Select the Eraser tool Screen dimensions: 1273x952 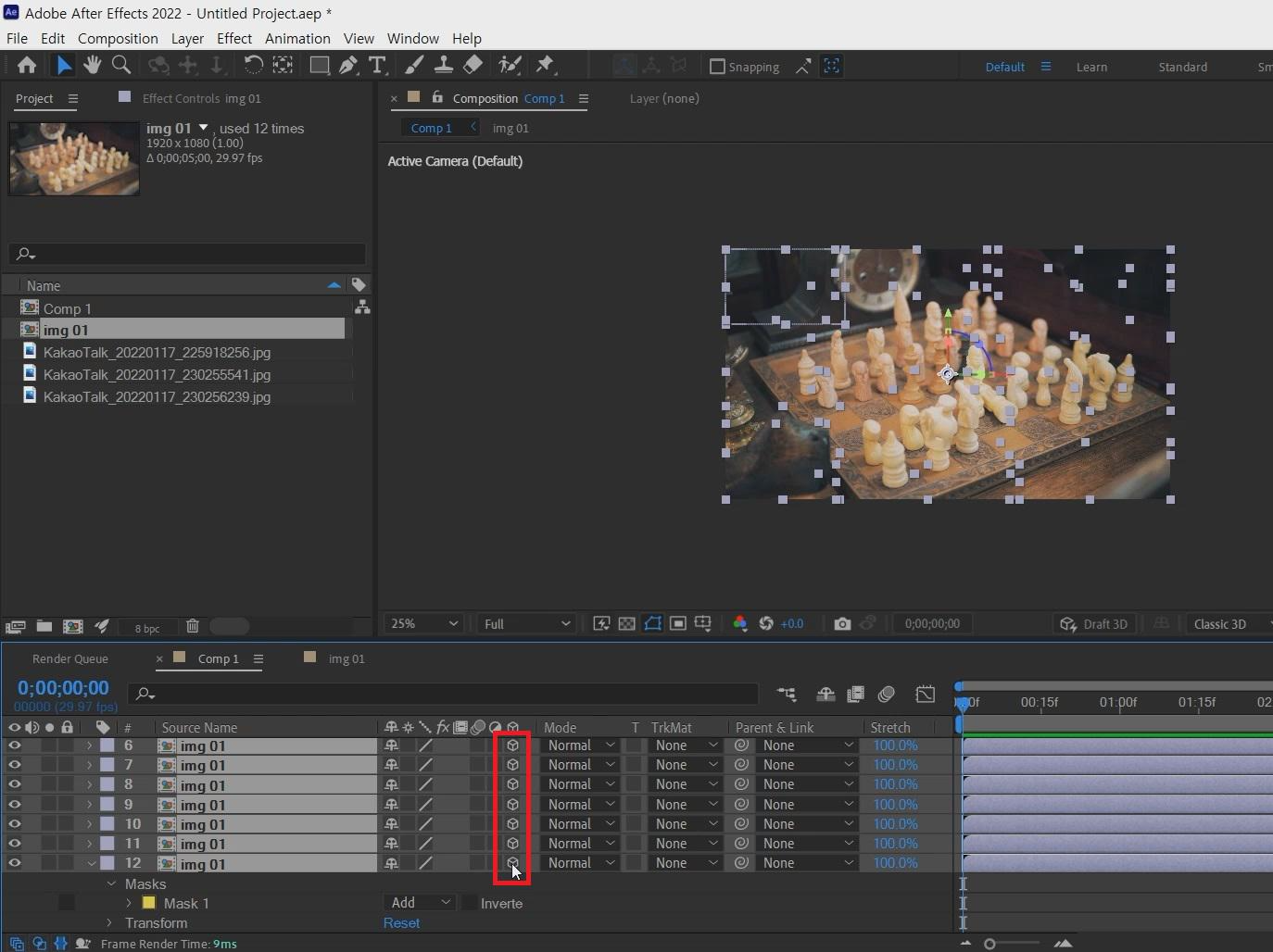pyautogui.click(x=473, y=65)
